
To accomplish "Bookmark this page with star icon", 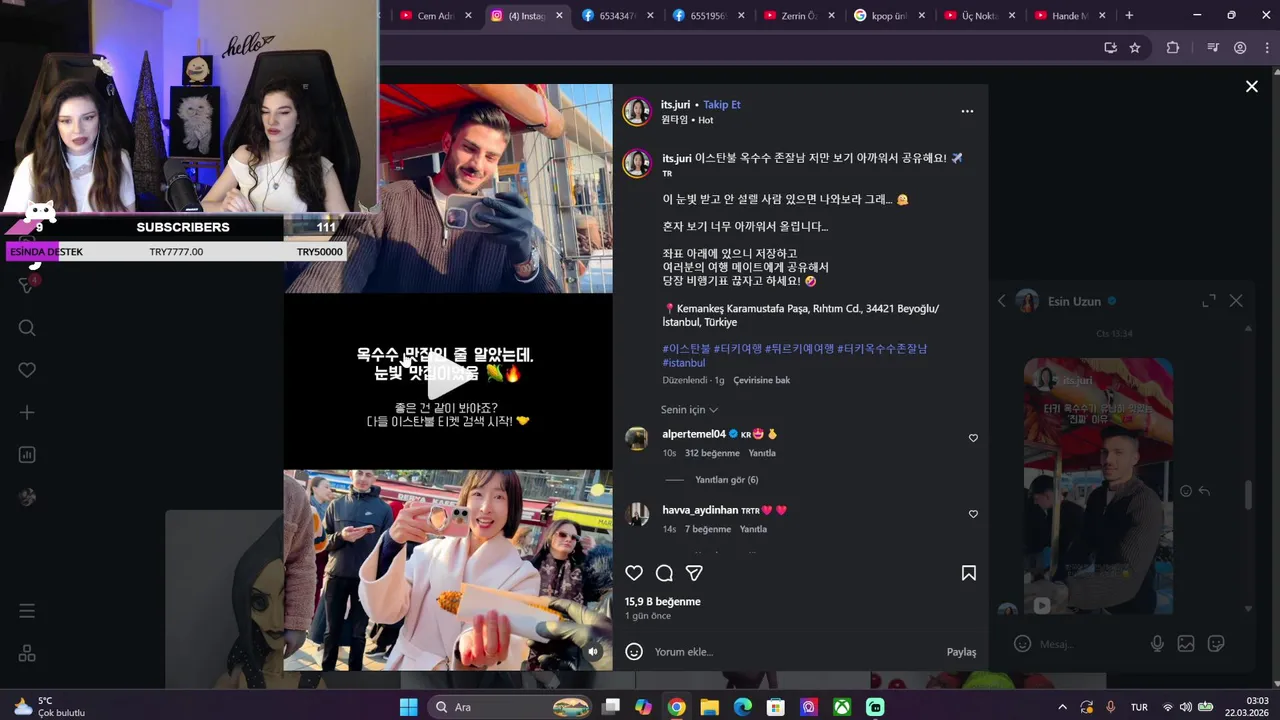I will tap(1135, 47).
